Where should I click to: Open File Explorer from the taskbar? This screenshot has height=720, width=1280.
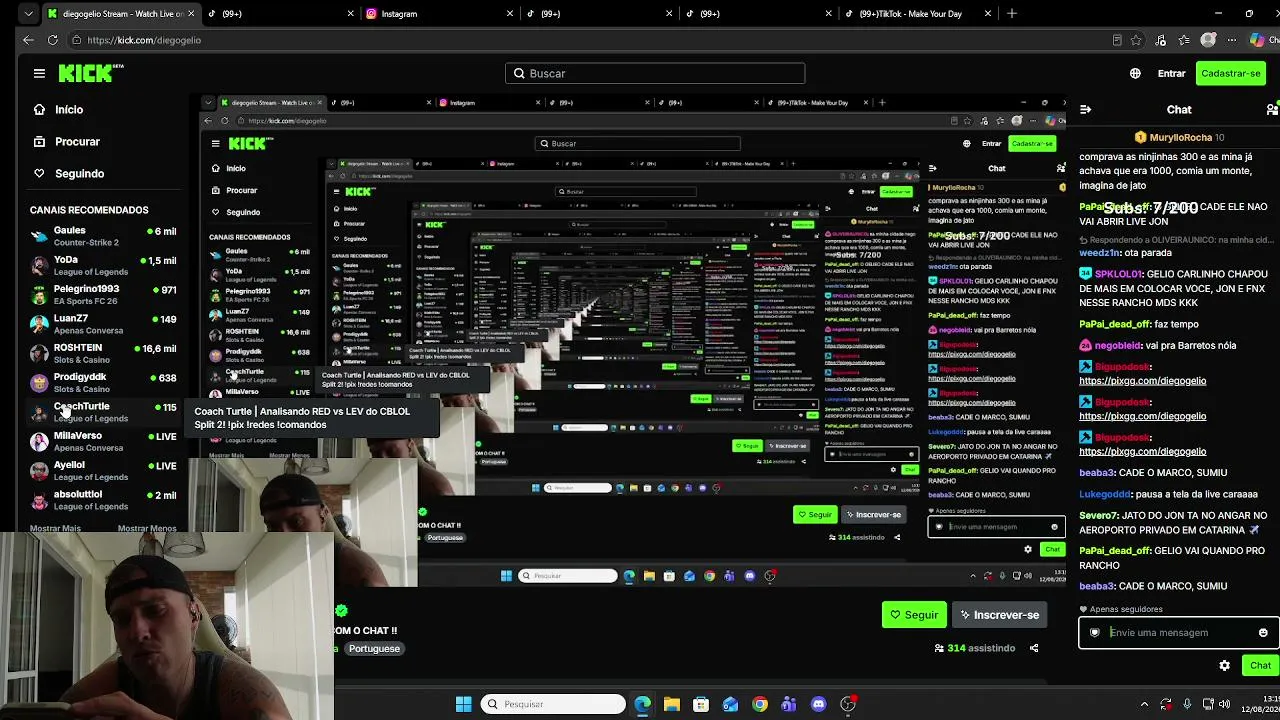tap(672, 704)
